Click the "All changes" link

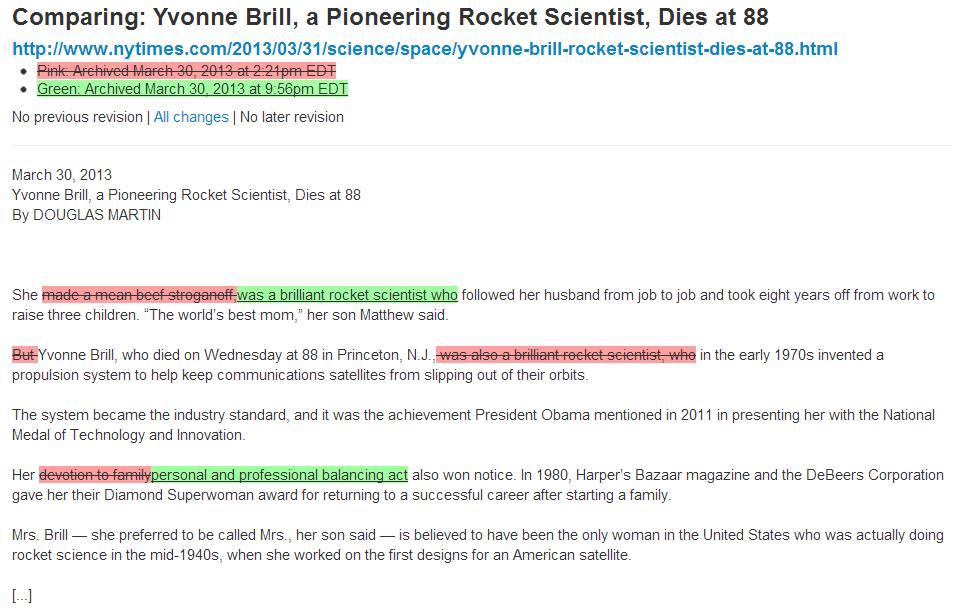[191, 117]
